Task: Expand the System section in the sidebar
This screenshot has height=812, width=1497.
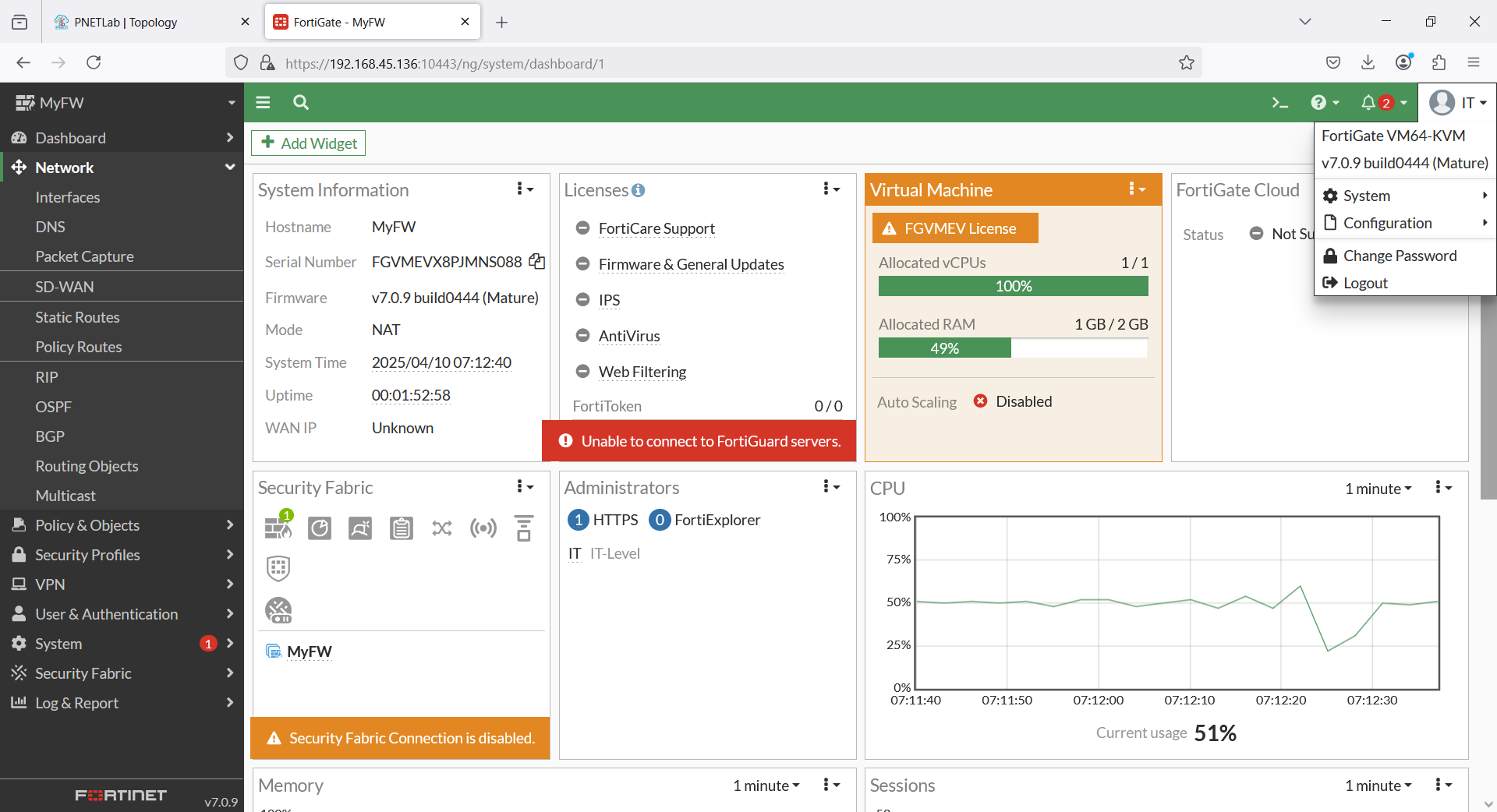Action: tap(122, 644)
